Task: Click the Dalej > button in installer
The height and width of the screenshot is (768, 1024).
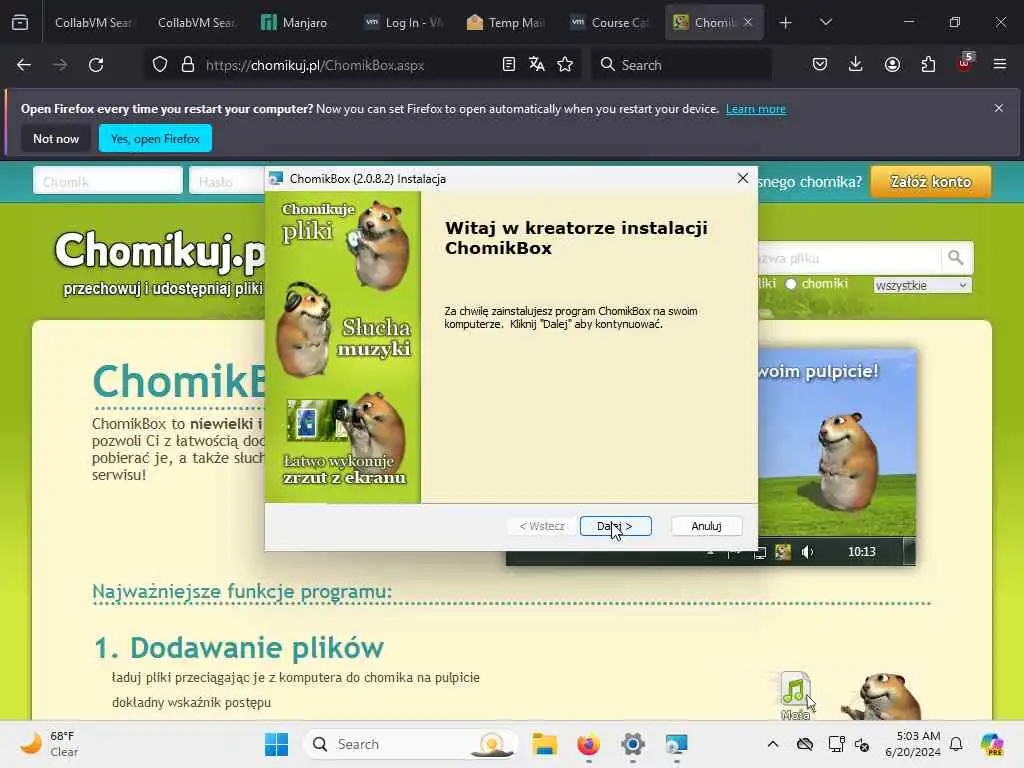Action: (x=615, y=526)
